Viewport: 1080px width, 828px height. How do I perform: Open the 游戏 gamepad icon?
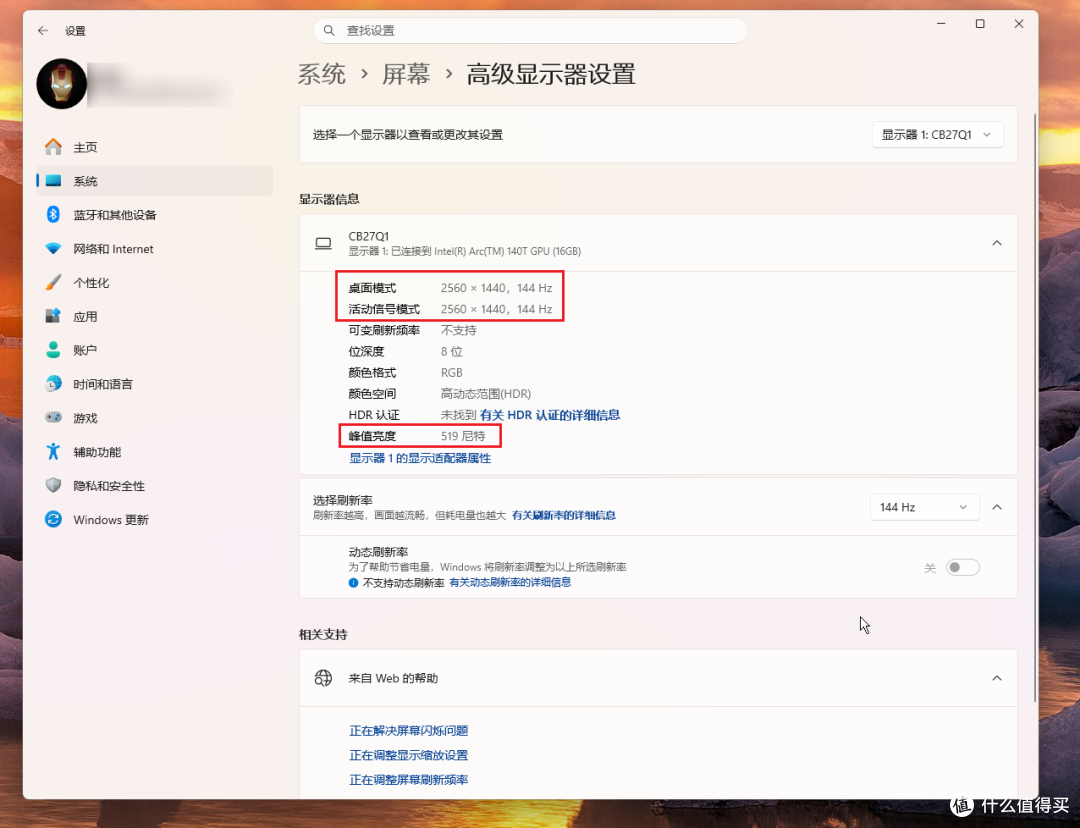(53, 417)
